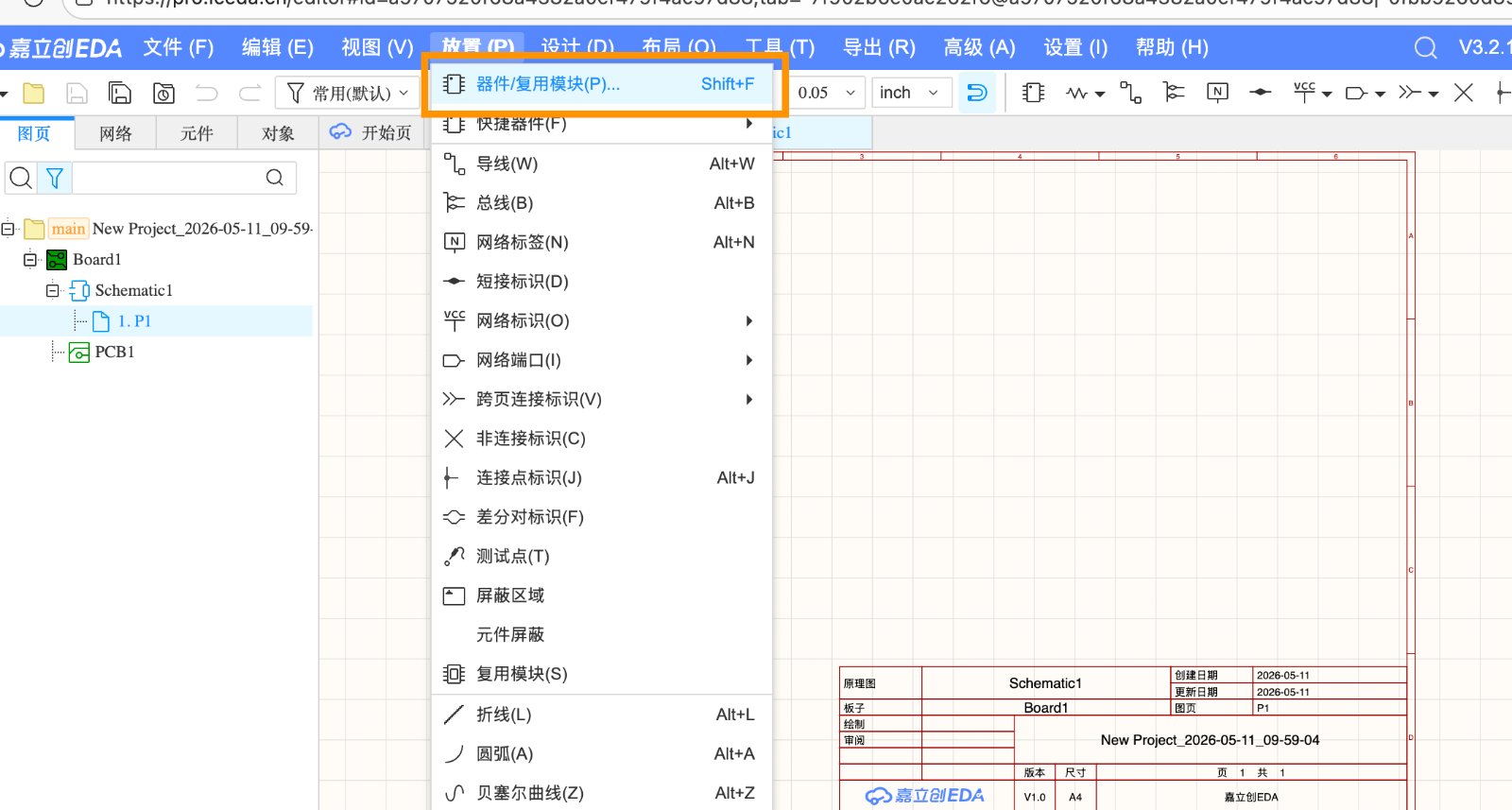
Task: Open the 文件 (F) menu
Action: (179, 47)
